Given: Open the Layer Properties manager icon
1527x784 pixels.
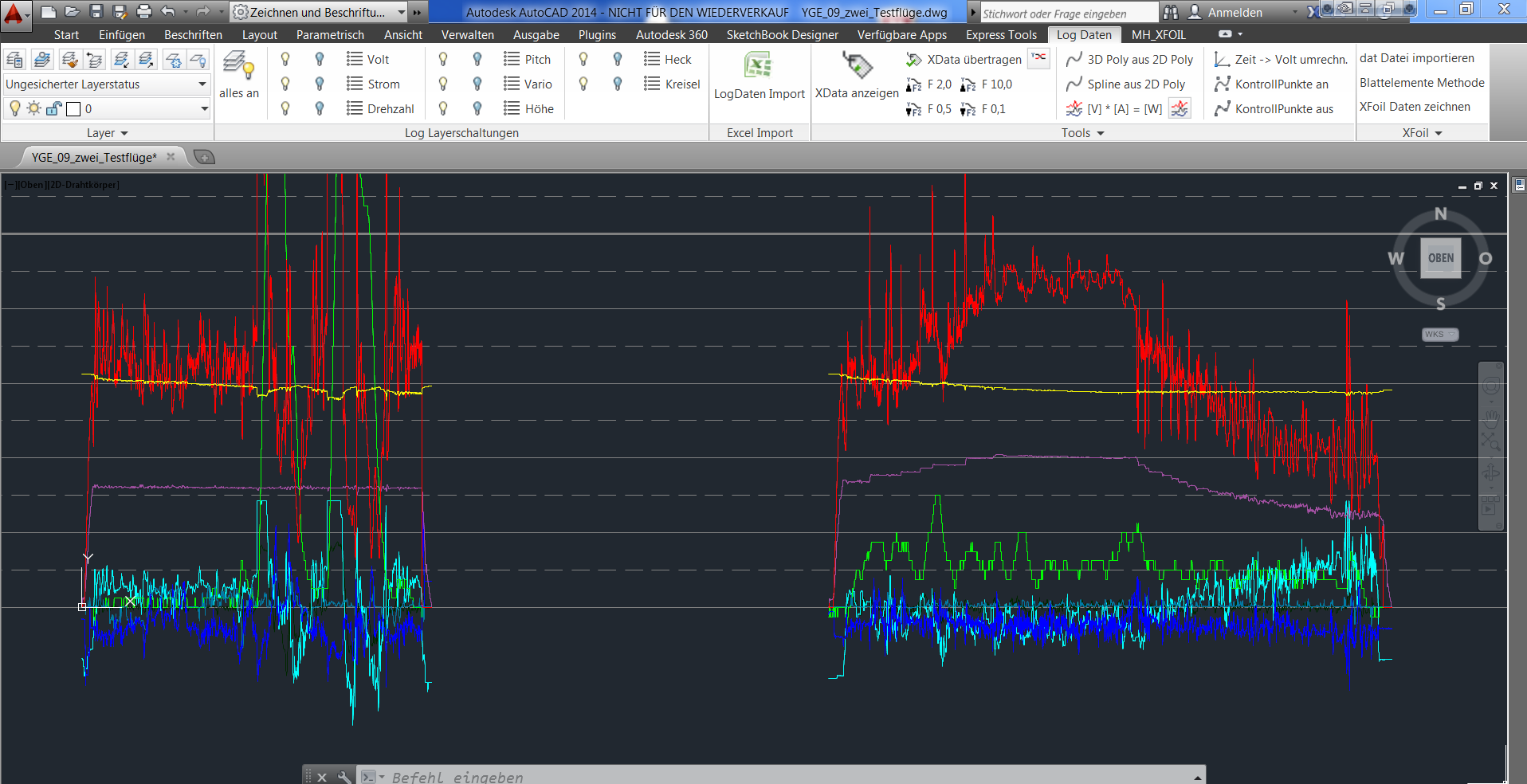Looking at the screenshot, I should tap(14, 59).
